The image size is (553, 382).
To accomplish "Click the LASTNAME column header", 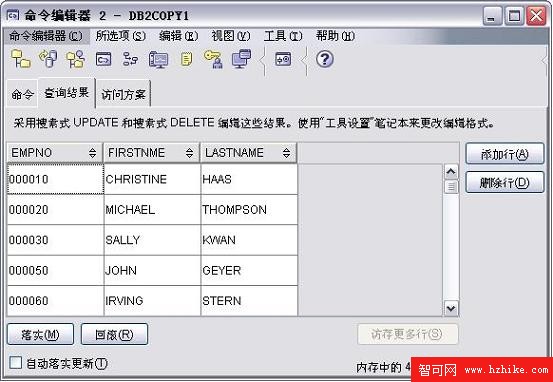I will (x=249, y=153).
